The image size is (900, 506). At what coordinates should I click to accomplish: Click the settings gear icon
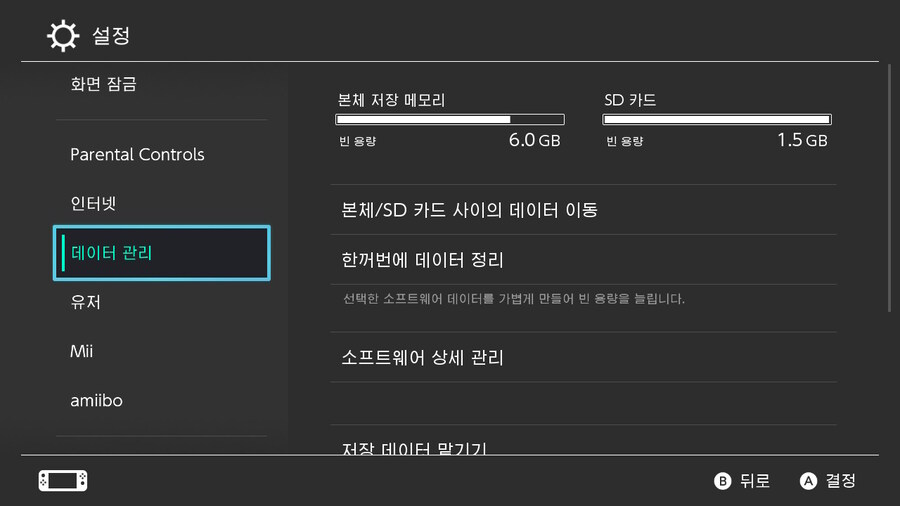coord(62,36)
